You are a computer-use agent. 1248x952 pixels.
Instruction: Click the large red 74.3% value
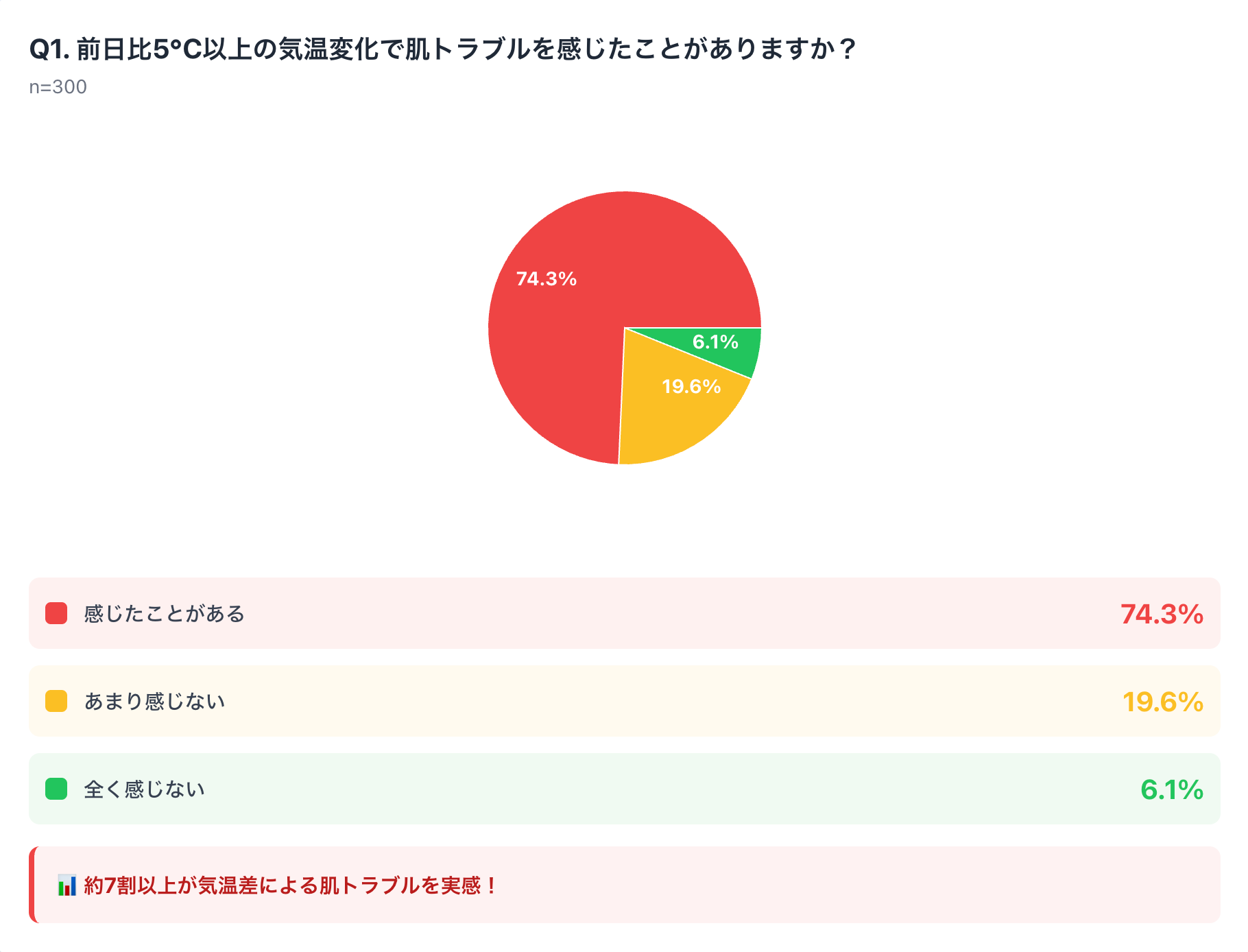[1162, 614]
